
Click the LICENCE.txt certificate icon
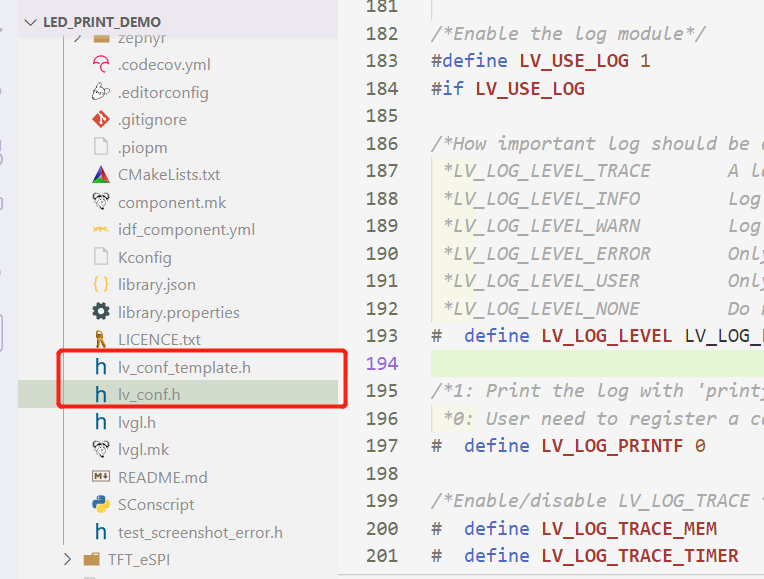click(101, 339)
